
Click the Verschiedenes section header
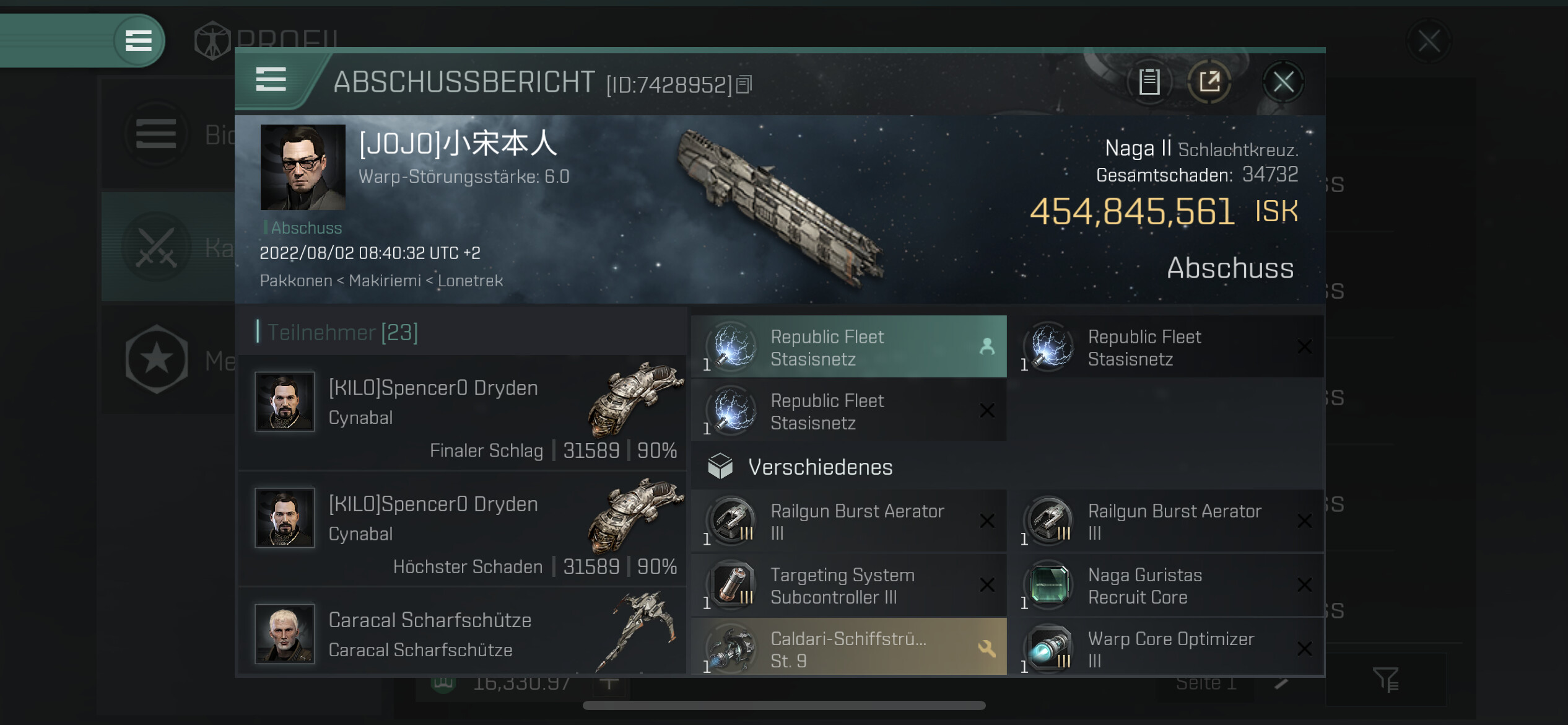tap(820, 467)
